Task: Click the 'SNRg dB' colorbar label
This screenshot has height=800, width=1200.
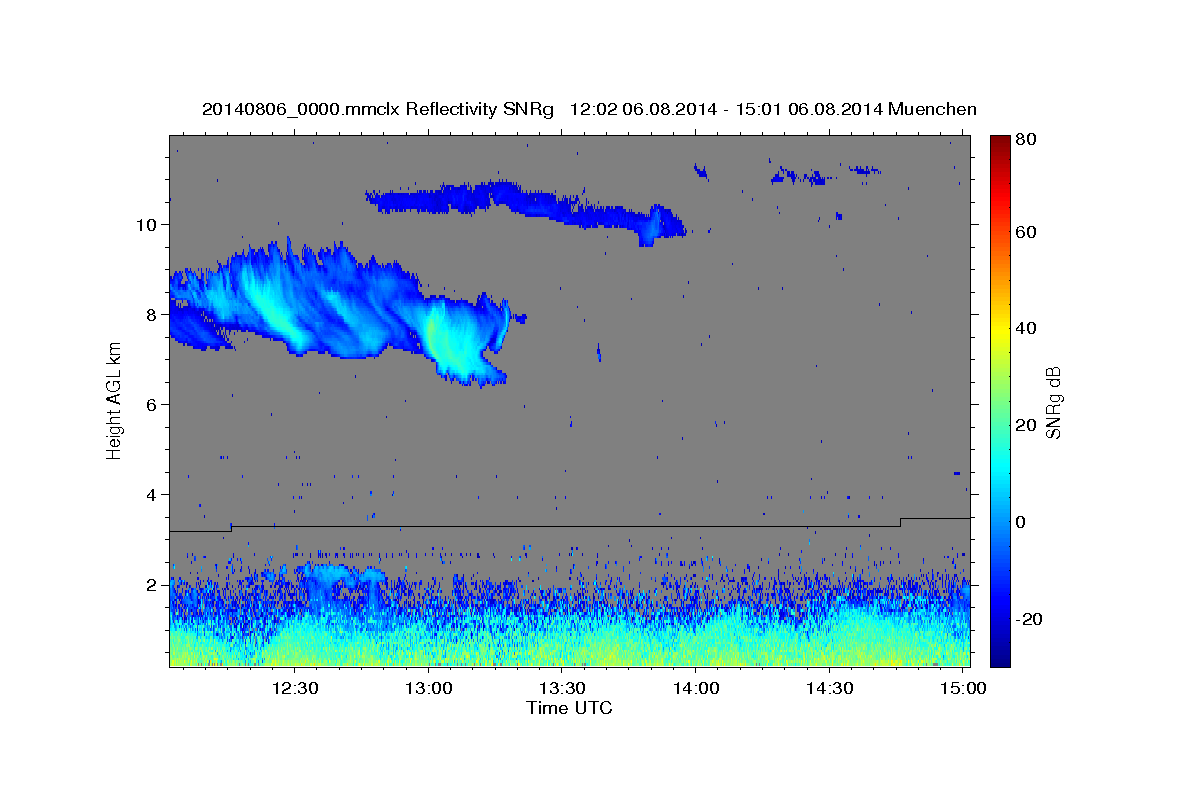Action: 1053,402
